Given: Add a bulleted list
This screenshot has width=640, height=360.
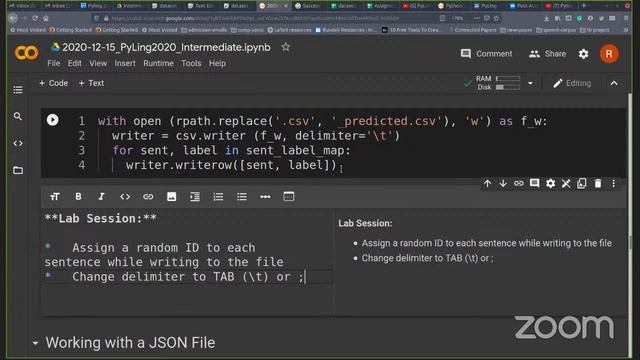Looking at the screenshot, I should [x=242, y=197].
